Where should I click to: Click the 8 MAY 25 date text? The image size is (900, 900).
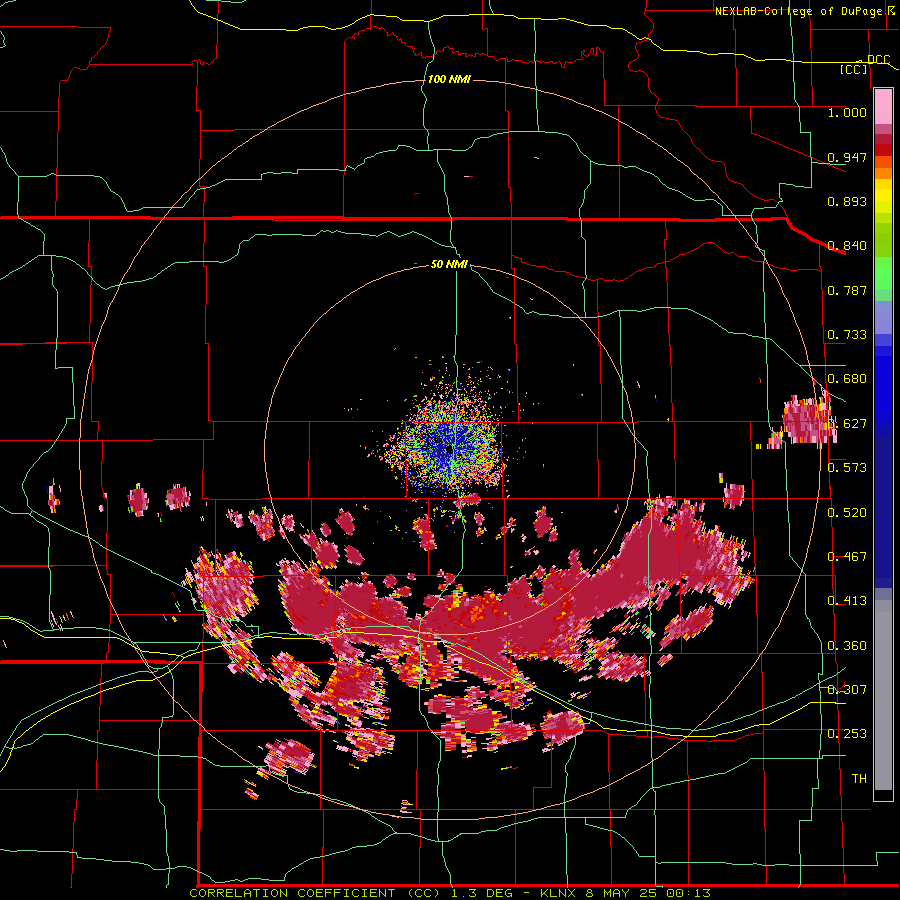coord(621,893)
